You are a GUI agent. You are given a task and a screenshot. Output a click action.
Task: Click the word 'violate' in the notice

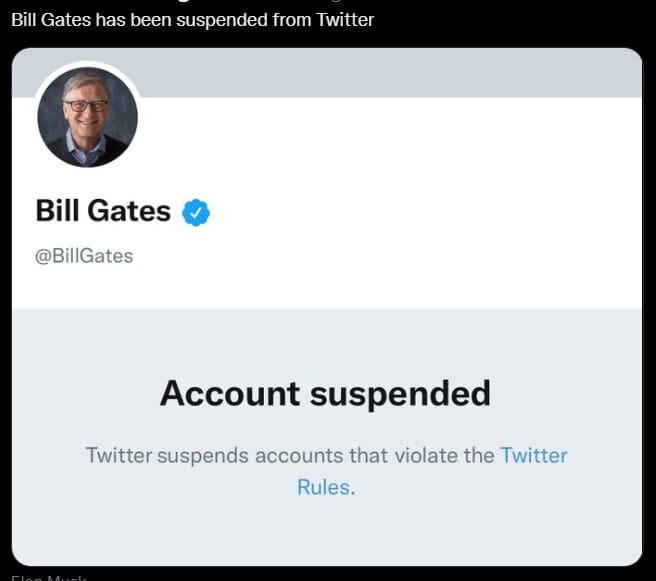(x=425, y=455)
